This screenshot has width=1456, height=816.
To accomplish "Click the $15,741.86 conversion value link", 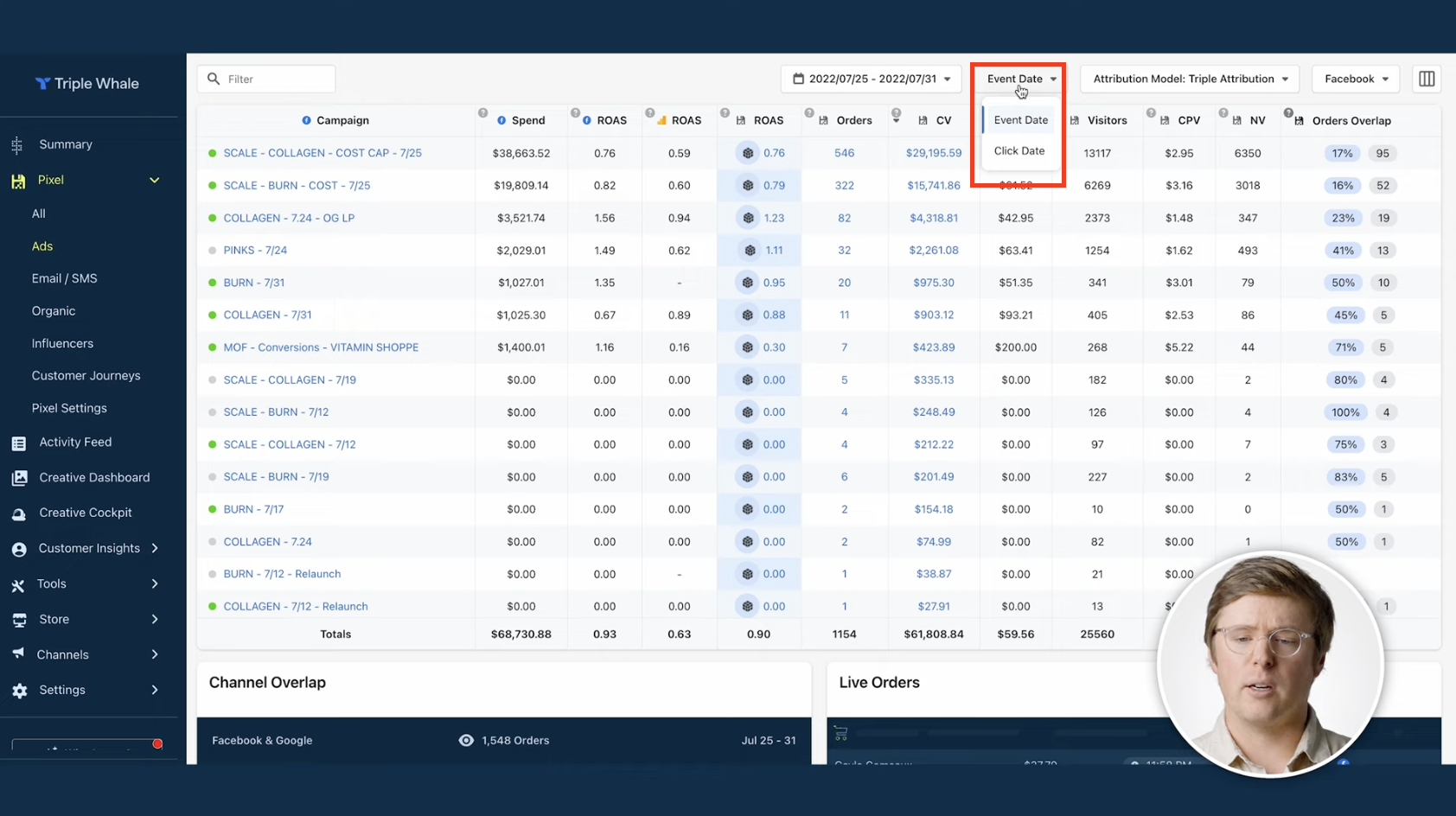I will click(x=934, y=185).
